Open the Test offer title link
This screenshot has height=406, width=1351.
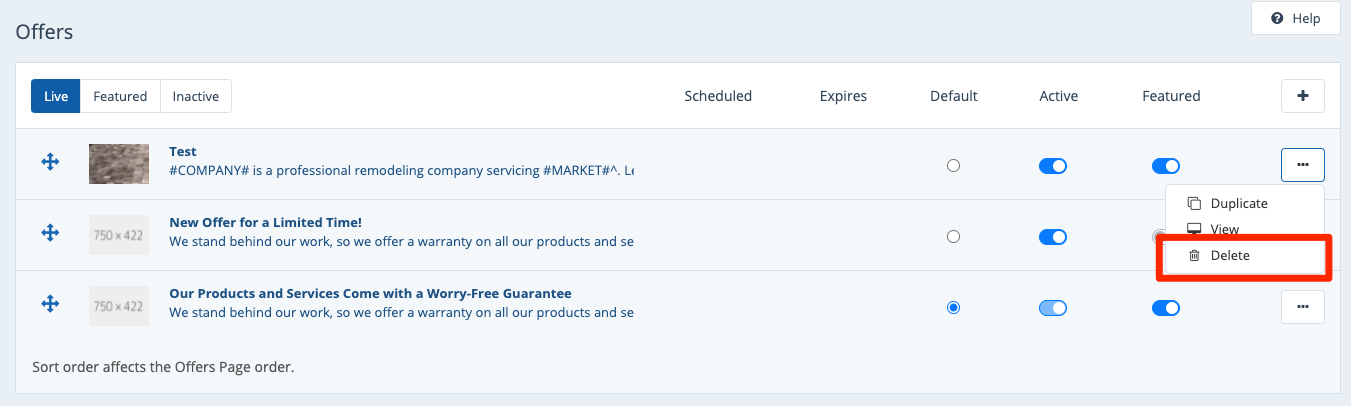183,151
